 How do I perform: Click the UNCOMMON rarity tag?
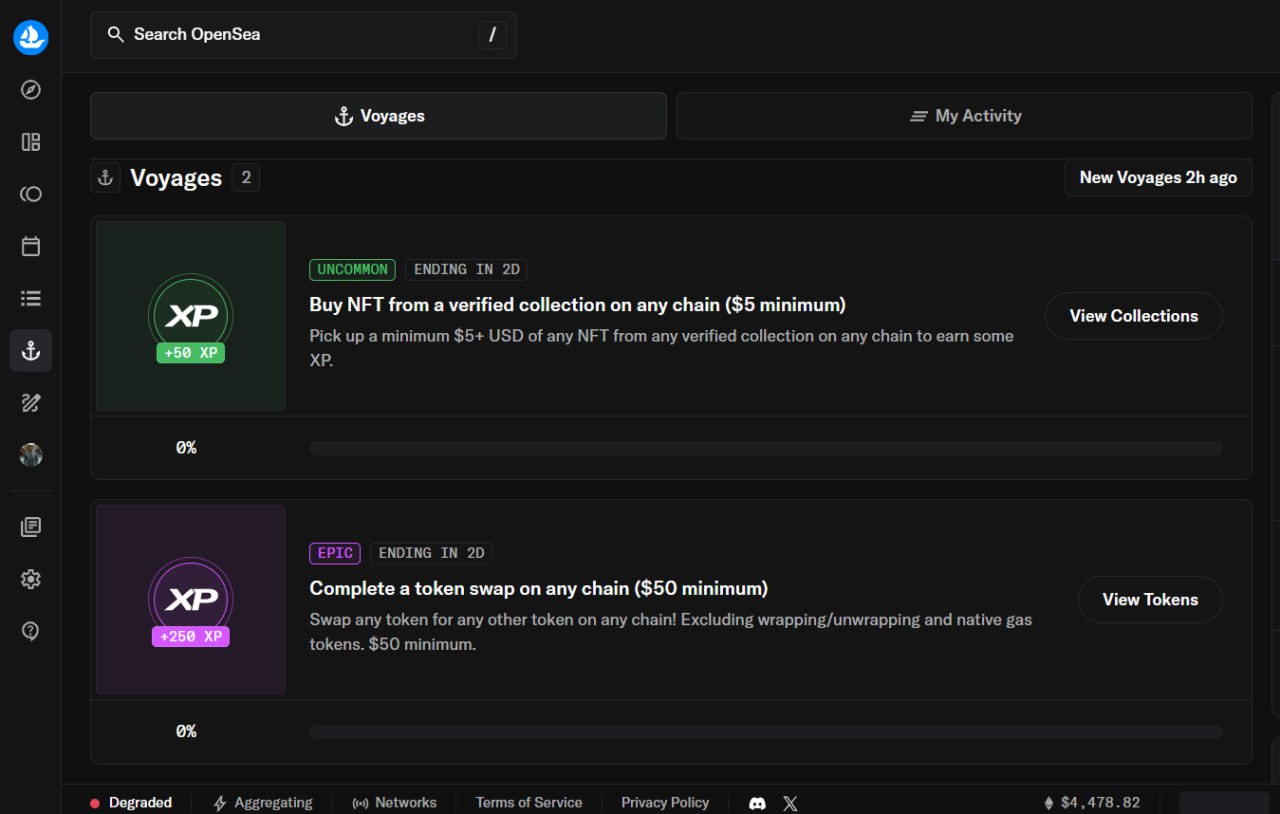click(x=352, y=269)
